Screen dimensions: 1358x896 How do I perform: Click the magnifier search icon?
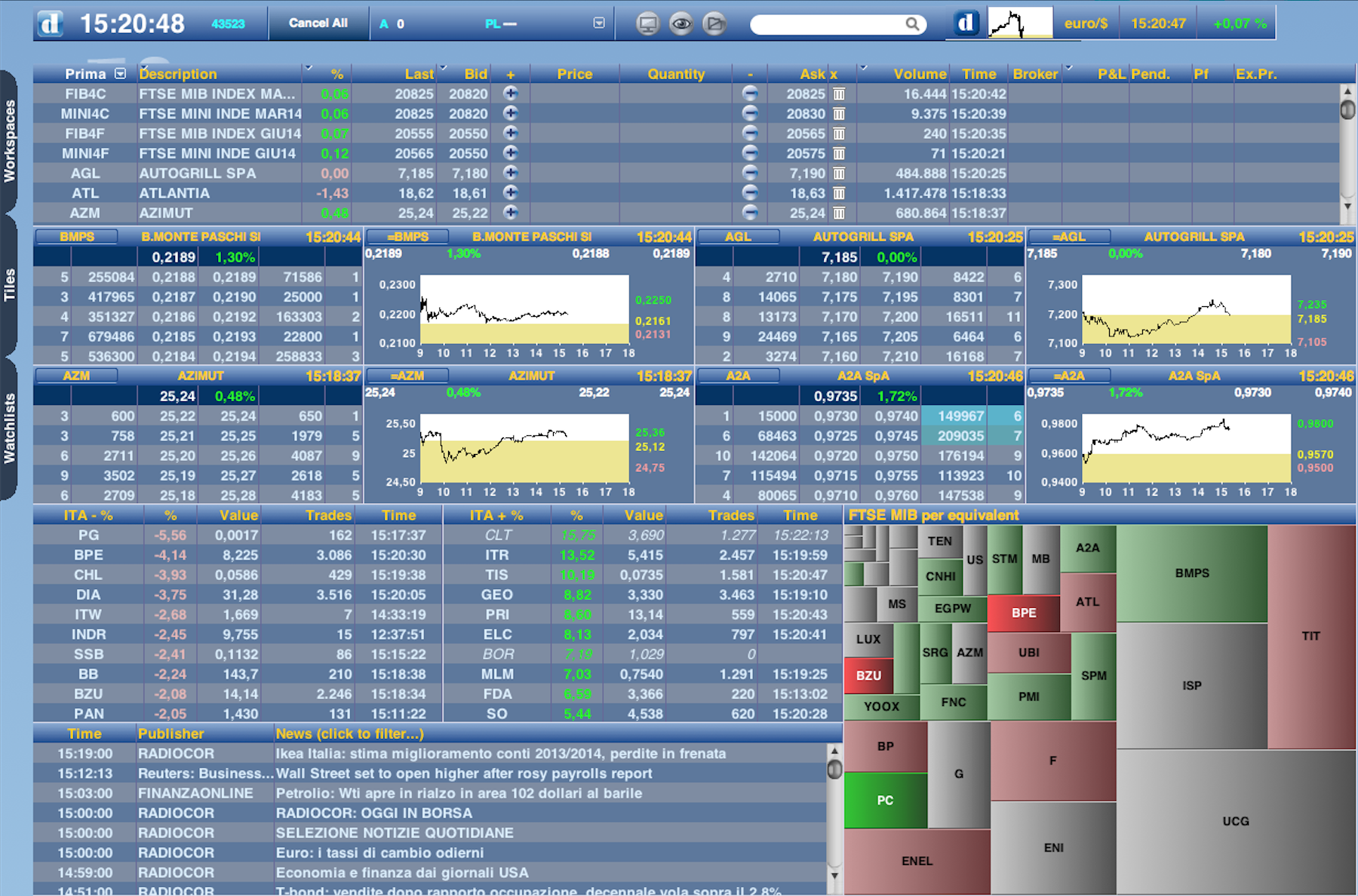click(x=912, y=24)
